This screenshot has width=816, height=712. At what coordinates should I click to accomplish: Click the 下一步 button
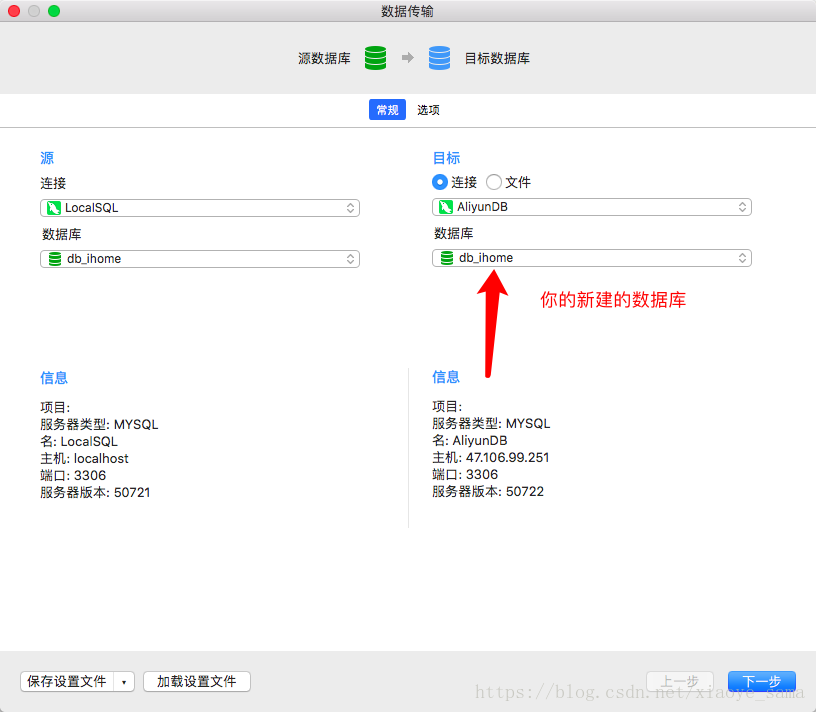coord(761,681)
